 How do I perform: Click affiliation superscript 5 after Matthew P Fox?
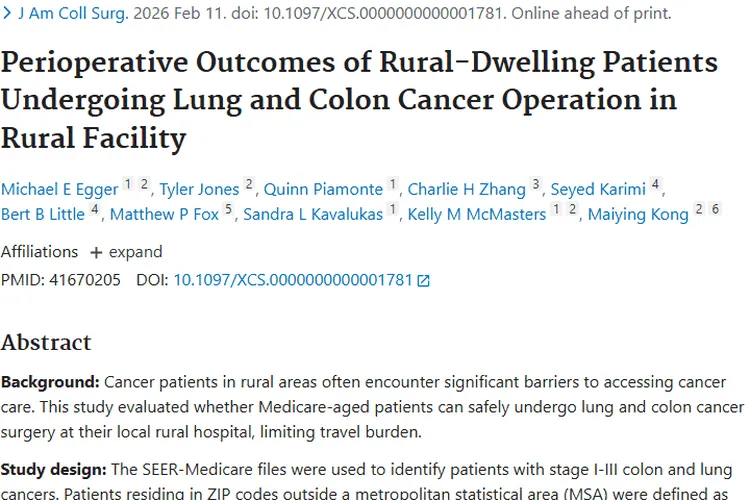pyautogui.click(x=228, y=210)
